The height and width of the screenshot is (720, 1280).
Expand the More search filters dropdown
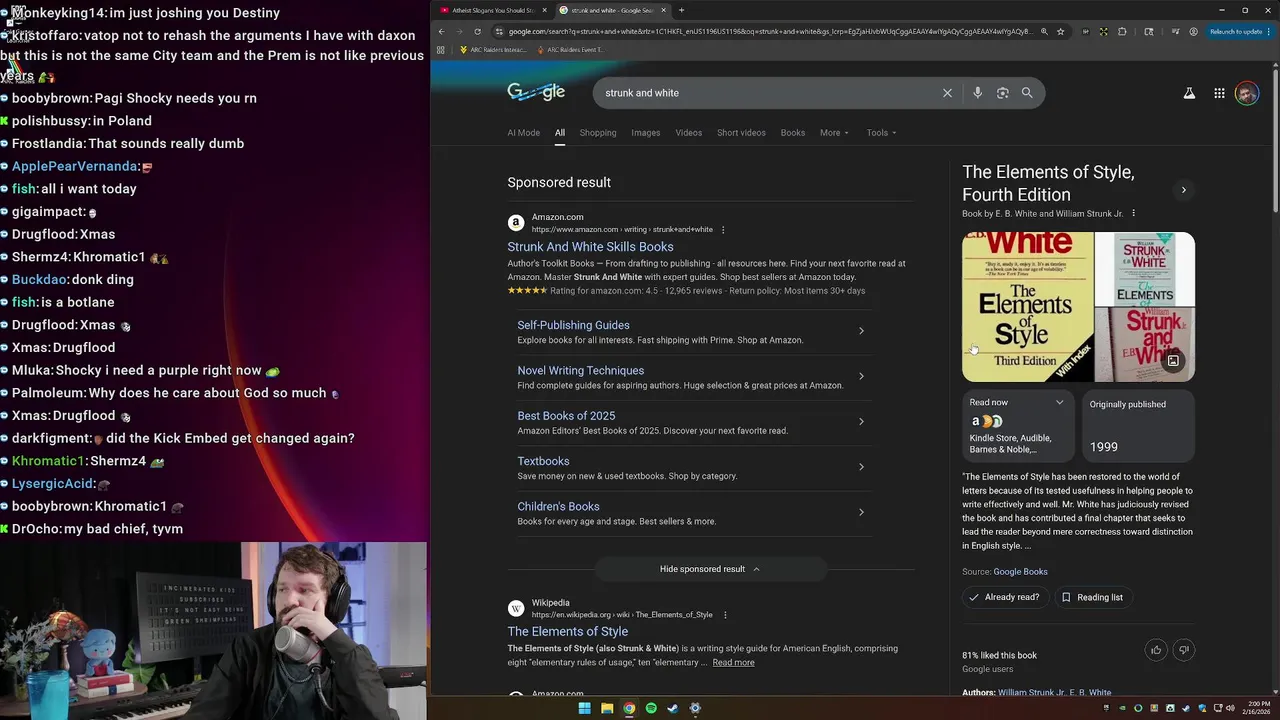834,132
